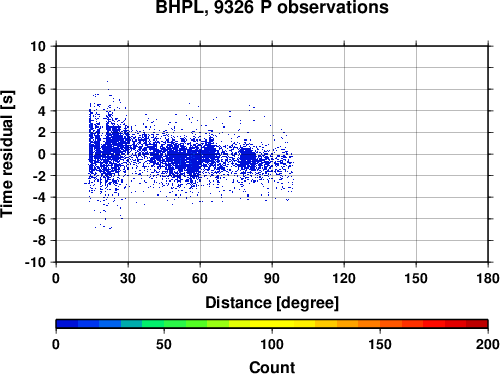500x374 pixels.
Task: Click the "Distance [degree]" axis label
Action: [x=272, y=303]
